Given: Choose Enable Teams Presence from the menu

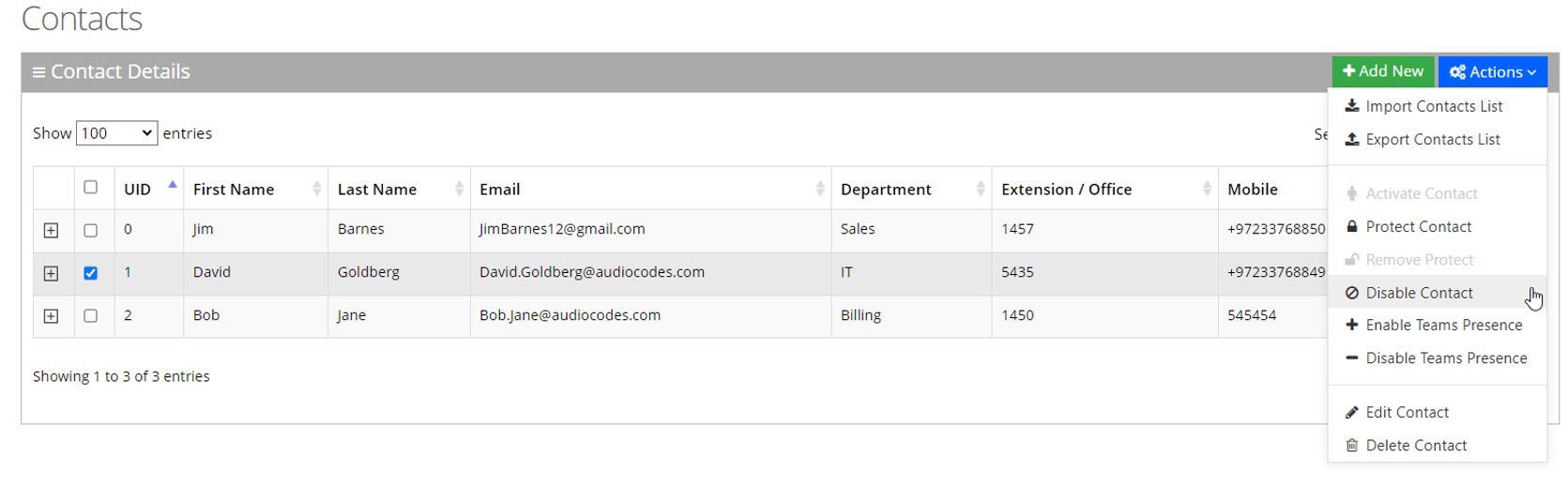Looking at the screenshot, I should 1443,325.
